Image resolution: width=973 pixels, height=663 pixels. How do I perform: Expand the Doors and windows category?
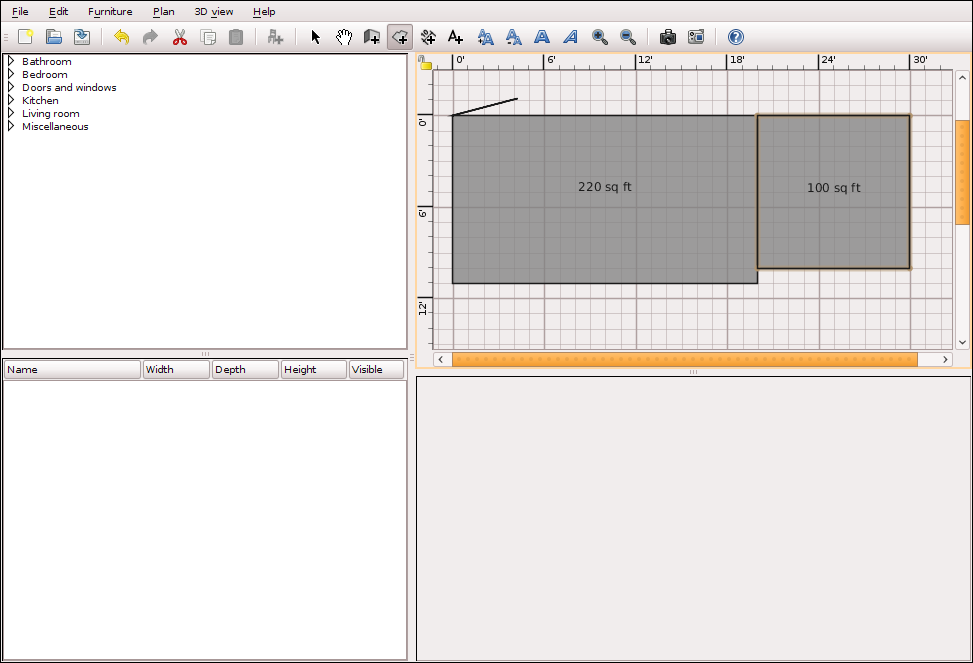pos(11,87)
